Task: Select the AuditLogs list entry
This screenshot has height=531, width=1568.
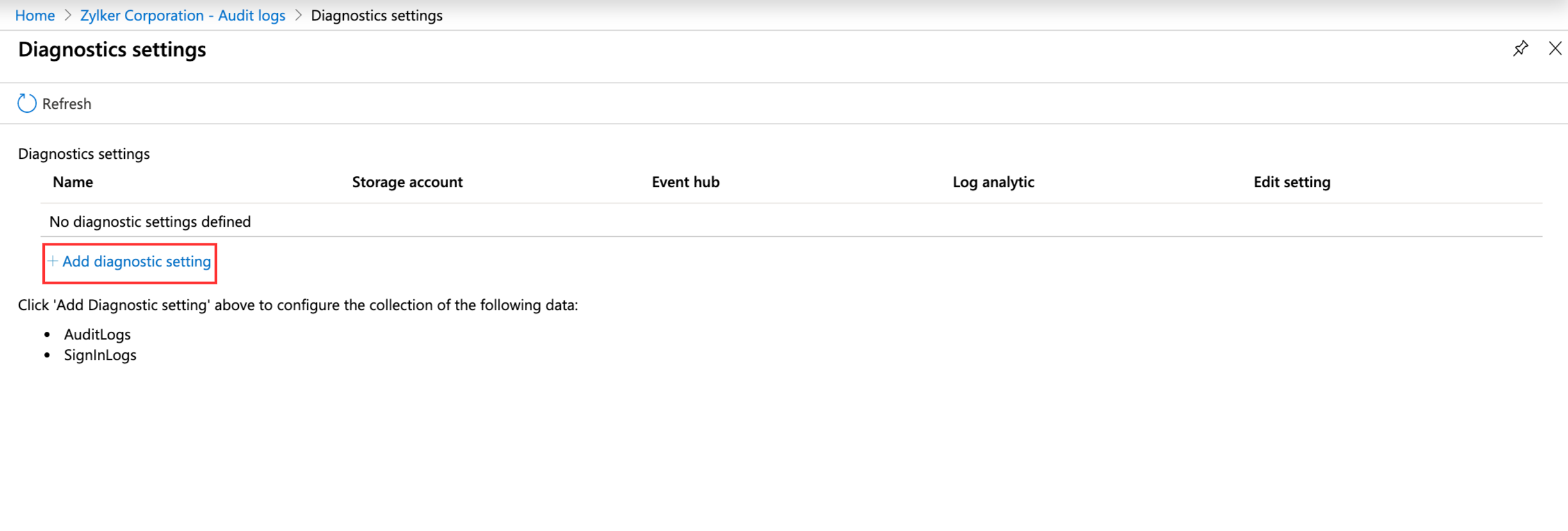Action: [97, 334]
